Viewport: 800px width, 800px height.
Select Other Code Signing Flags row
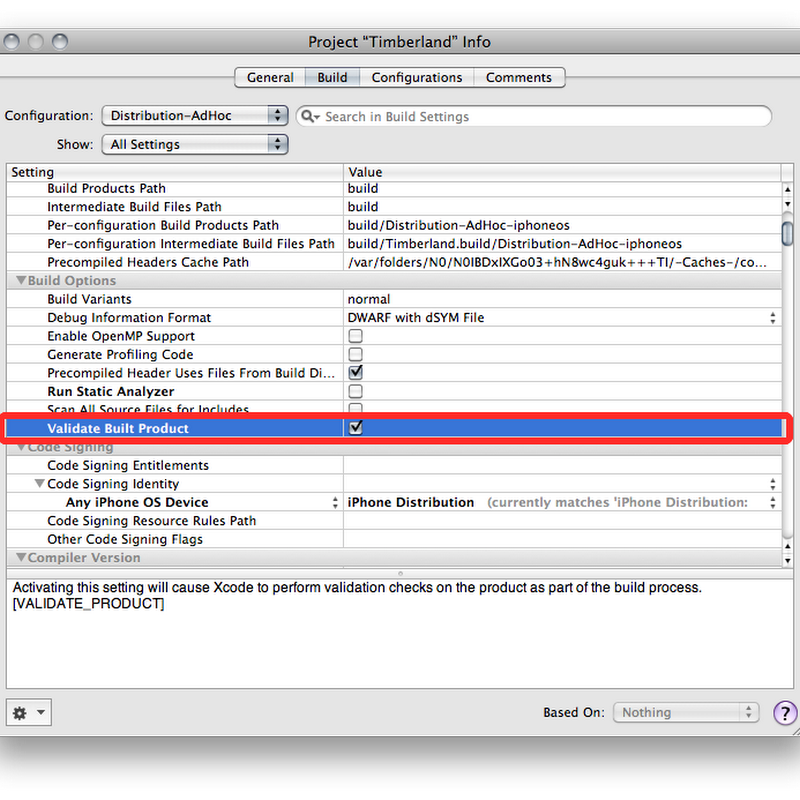tap(394, 539)
